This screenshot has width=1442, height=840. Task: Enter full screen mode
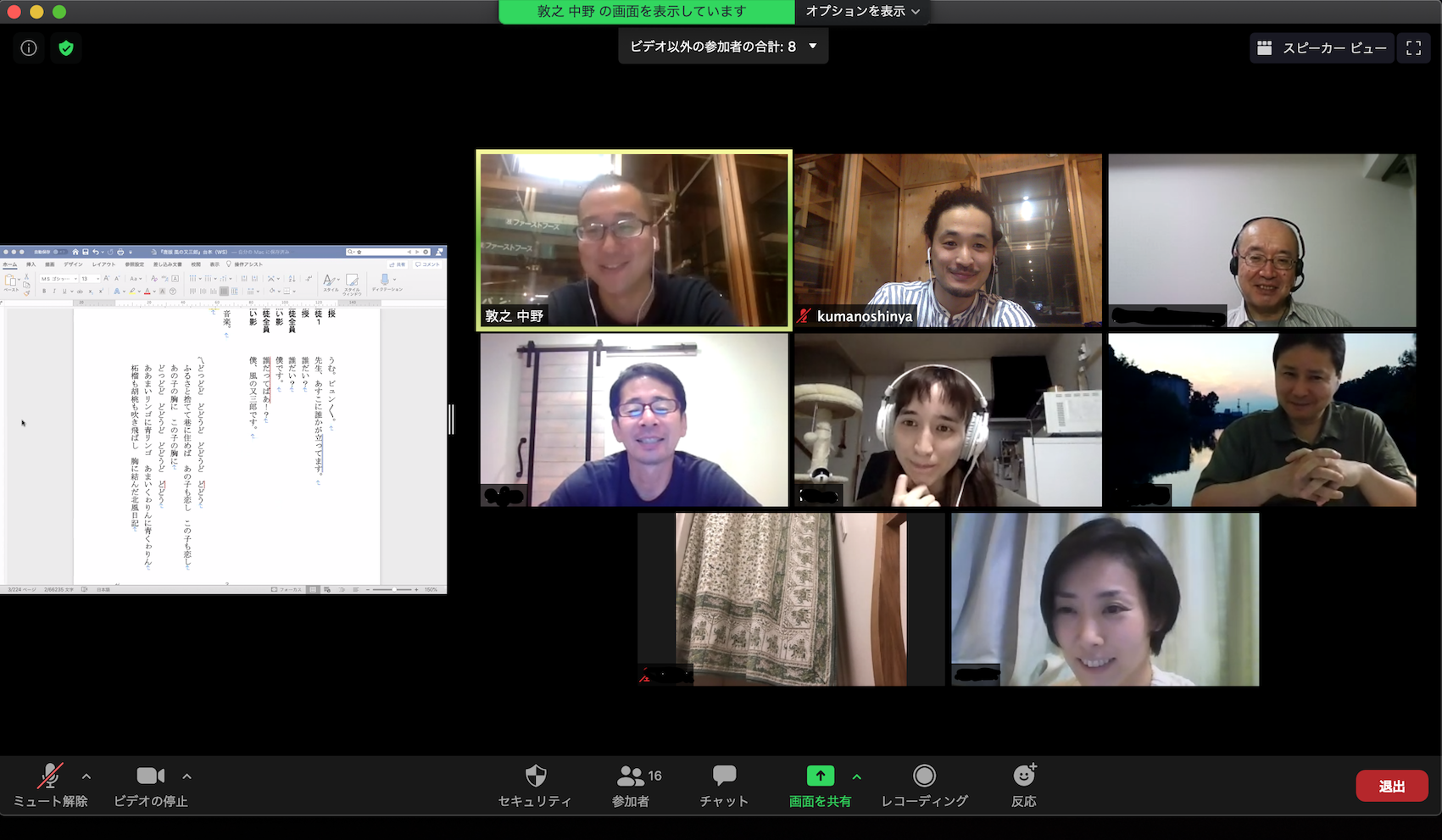click(1413, 48)
